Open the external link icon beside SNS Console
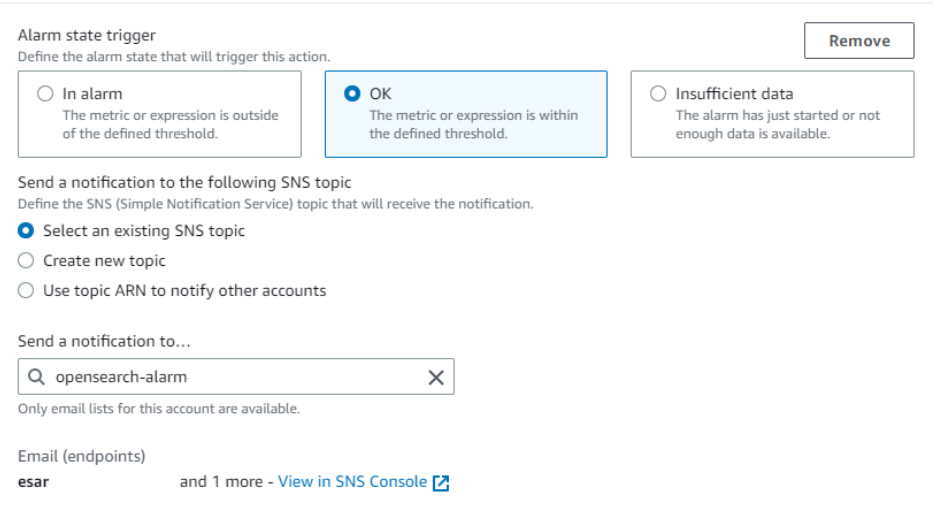This screenshot has width=940, height=506. pyautogui.click(x=441, y=483)
